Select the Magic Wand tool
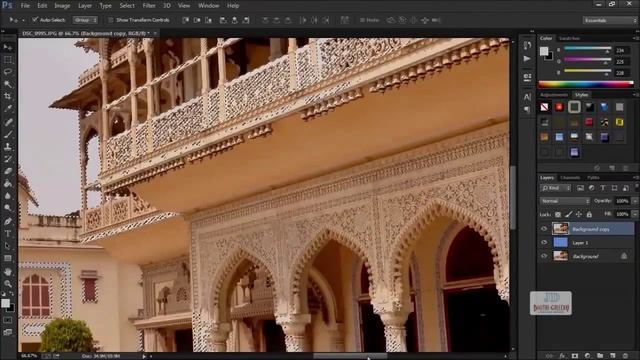 [8, 84]
